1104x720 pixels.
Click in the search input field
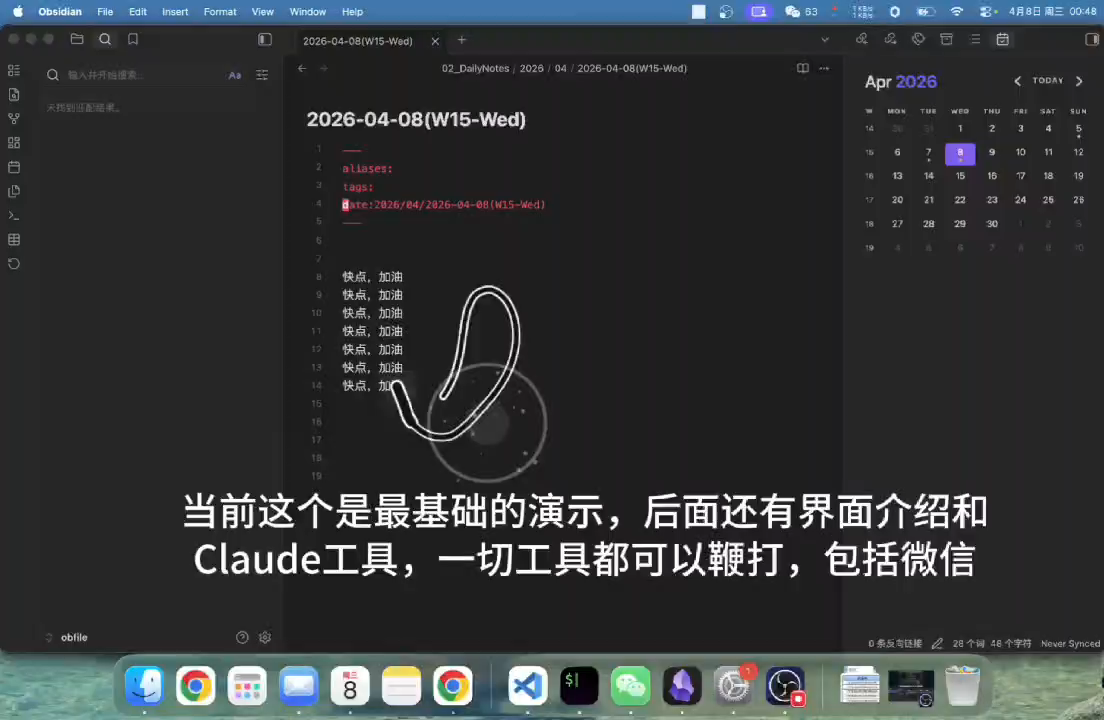(140, 75)
